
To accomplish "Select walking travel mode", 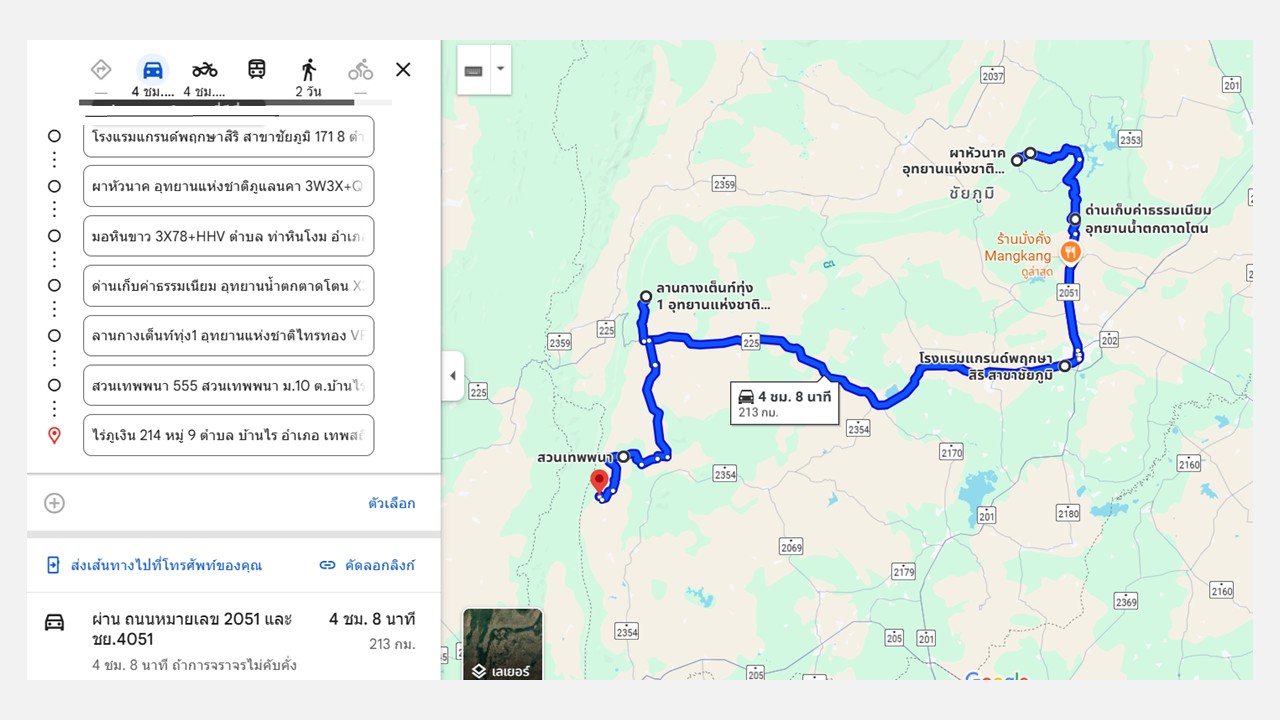I will (309, 70).
